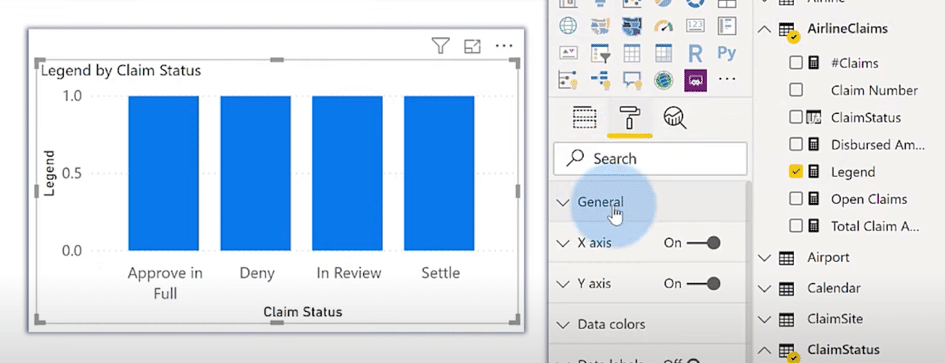
Task: Switch to the Fields pane tab
Action: [x=583, y=118]
